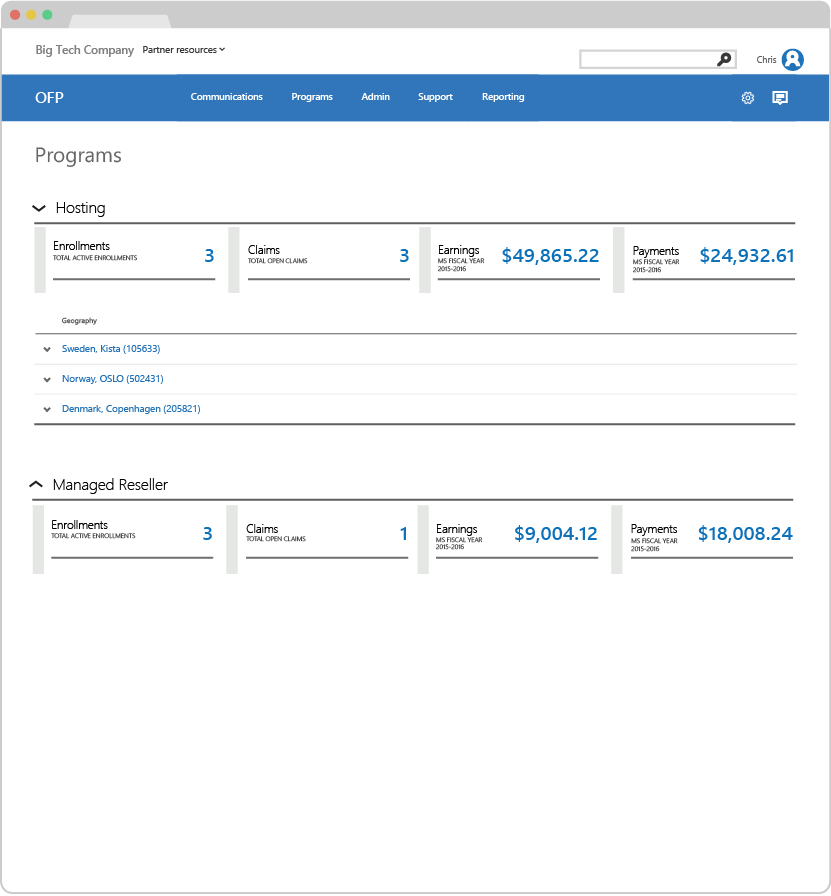Select the Hosting Earnings $49,865.22 tile

518,259
